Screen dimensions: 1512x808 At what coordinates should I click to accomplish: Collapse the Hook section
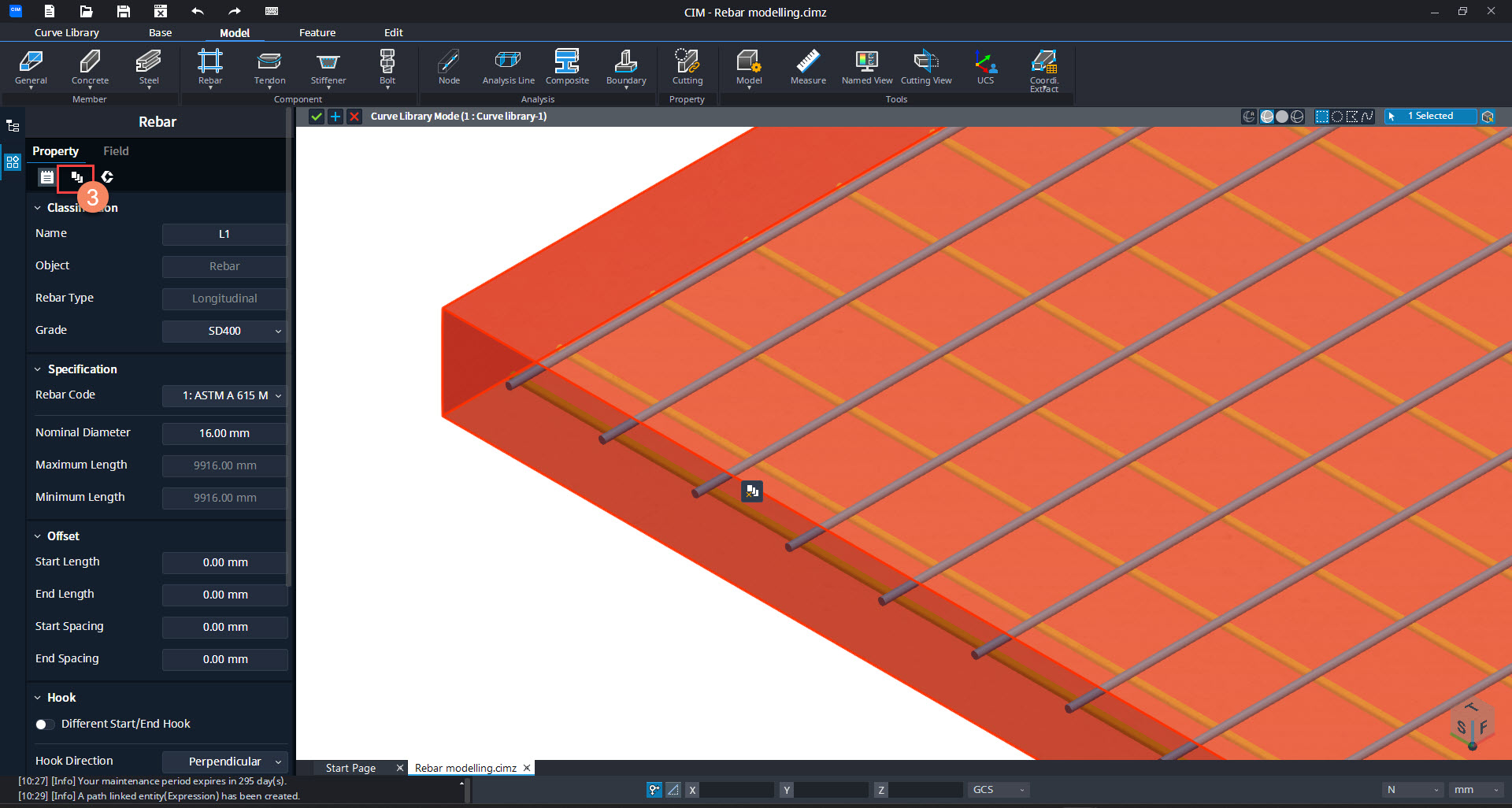38,698
